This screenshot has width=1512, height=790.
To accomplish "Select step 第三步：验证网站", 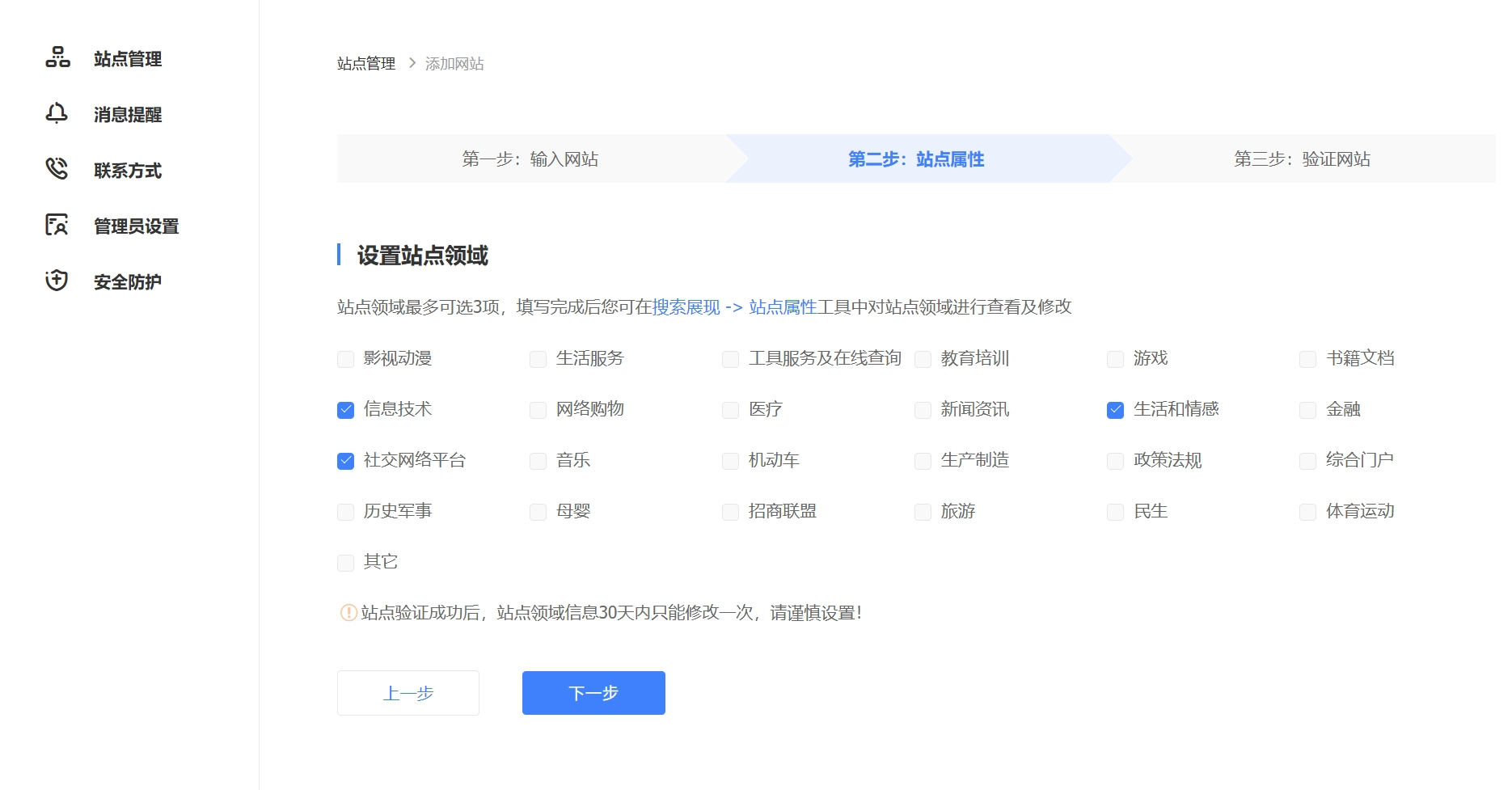I will [1302, 158].
